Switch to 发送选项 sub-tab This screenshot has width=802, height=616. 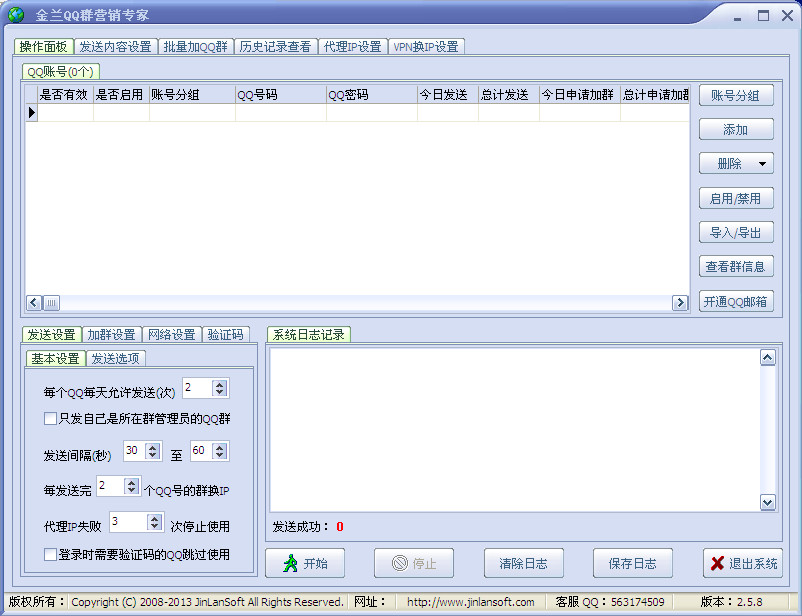pos(116,359)
